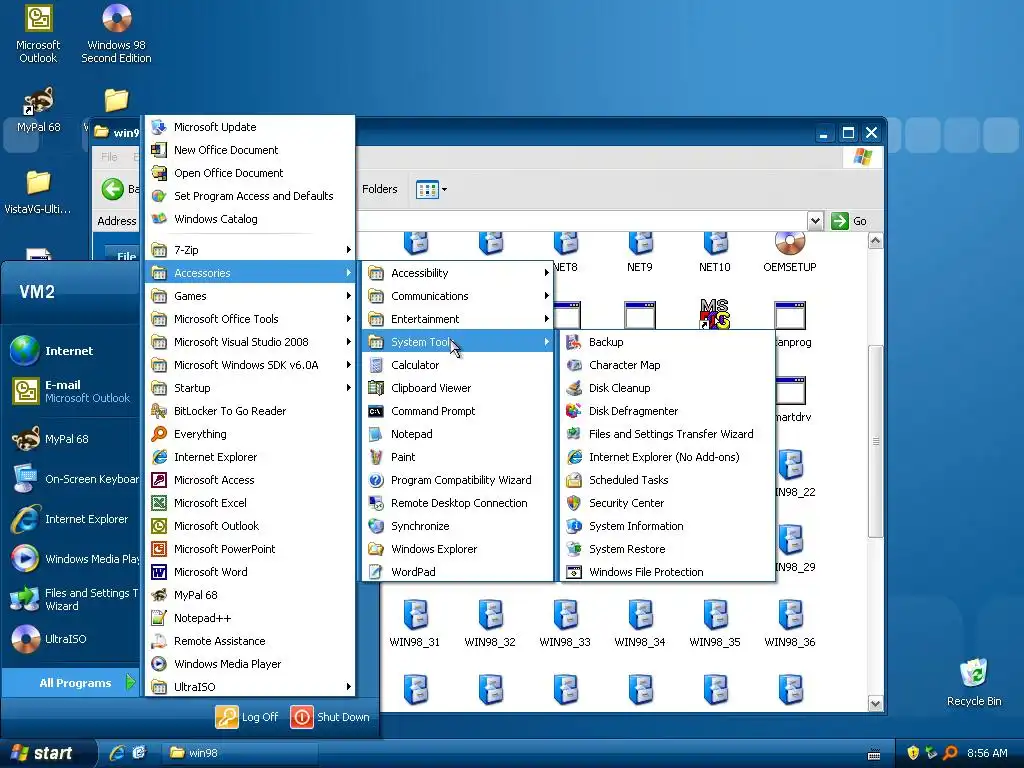Open Security Center
The height and width of the screenshot is (768, 1024).
coord(667,503)
